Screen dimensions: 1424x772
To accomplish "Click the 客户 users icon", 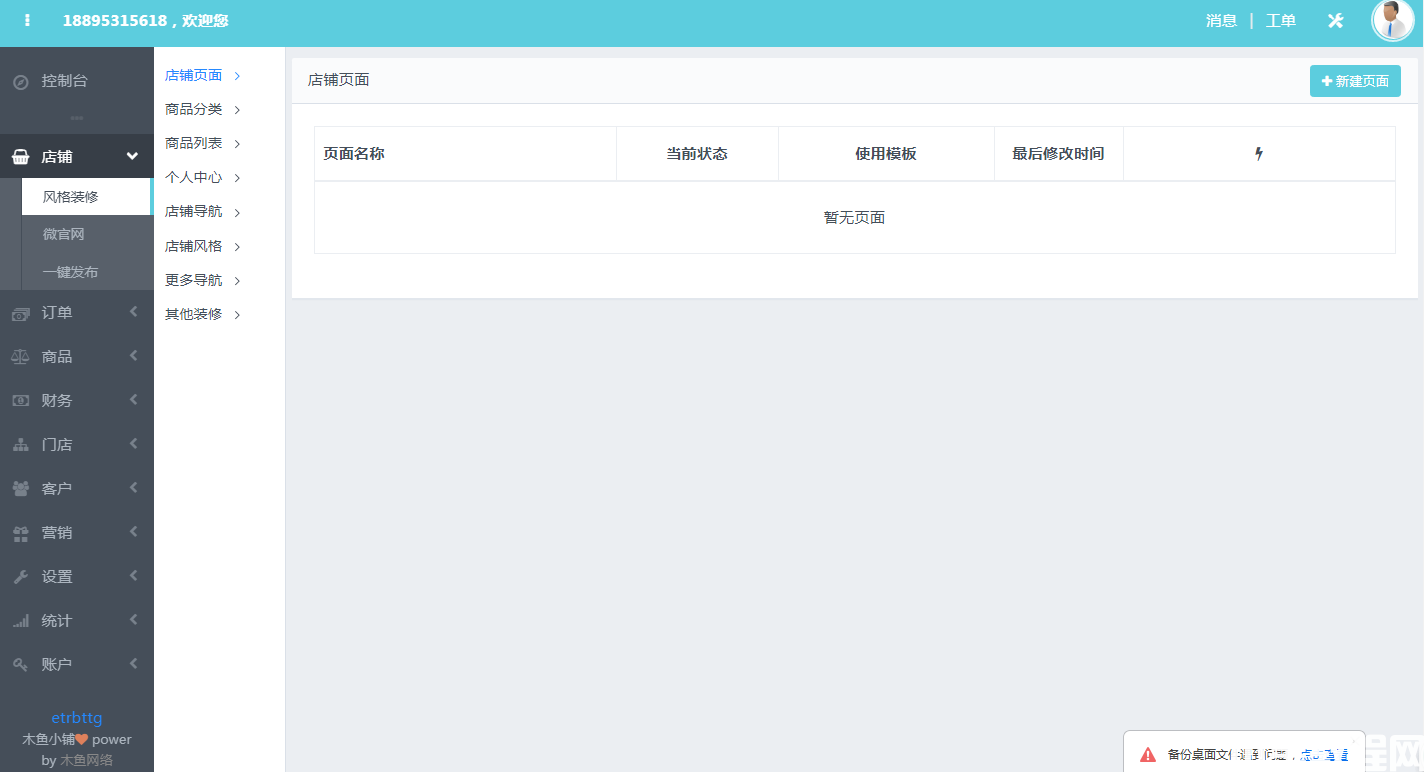I will pos(20,489).
